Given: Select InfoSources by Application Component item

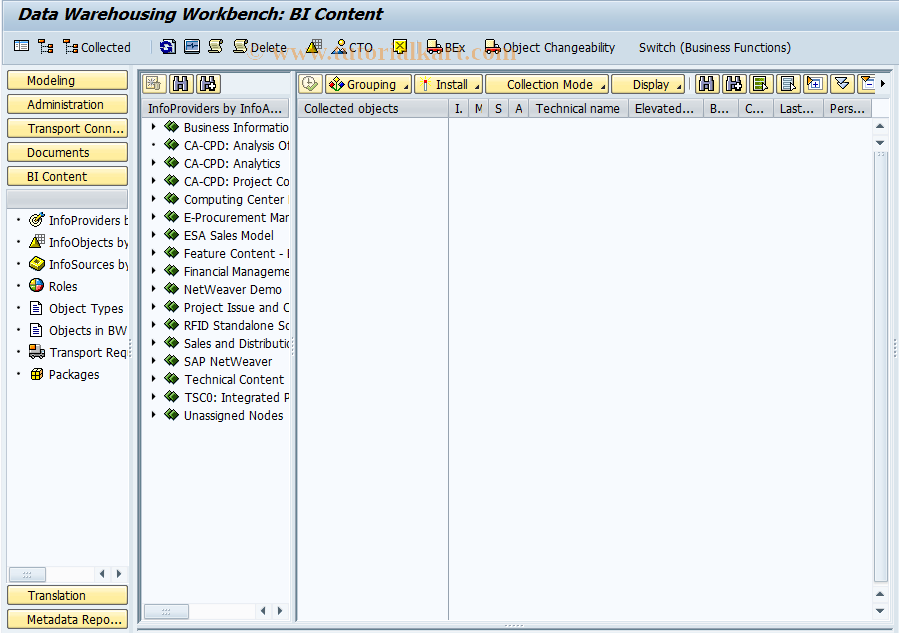Looking at the screenshot, I should point(79,264).
